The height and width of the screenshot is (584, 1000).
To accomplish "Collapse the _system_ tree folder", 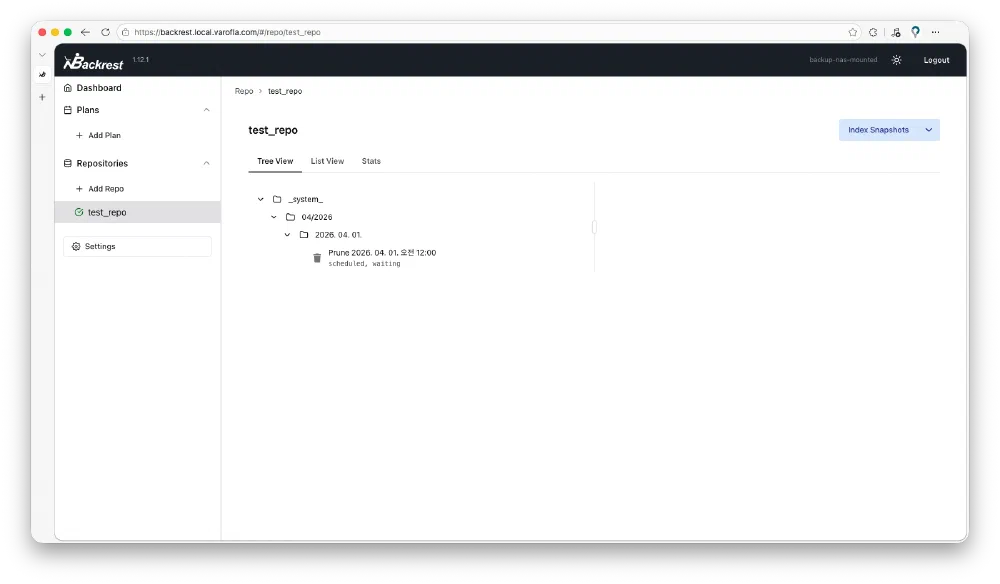I will point(261,199).
